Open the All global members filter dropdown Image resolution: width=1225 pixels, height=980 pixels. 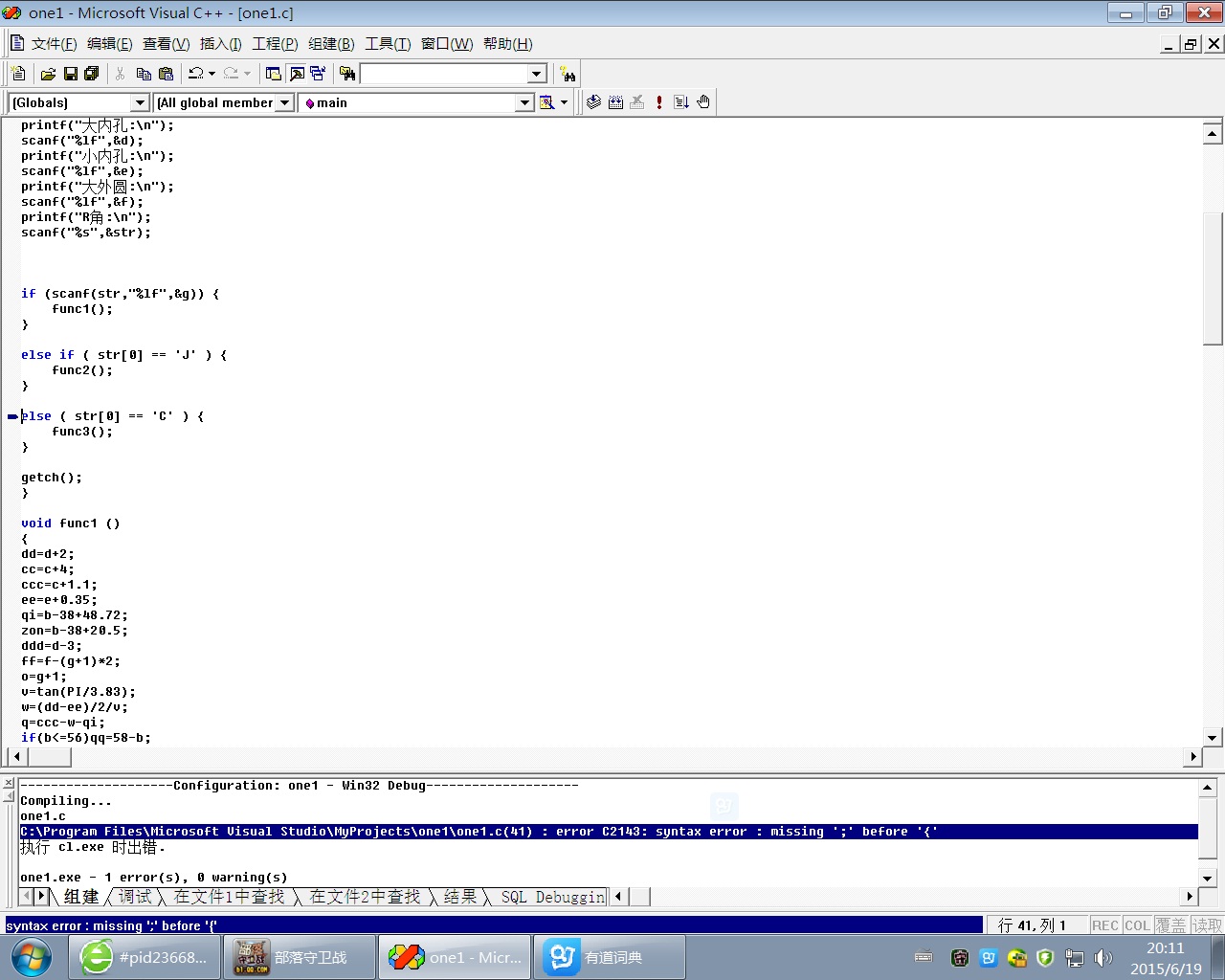[284, 102]
